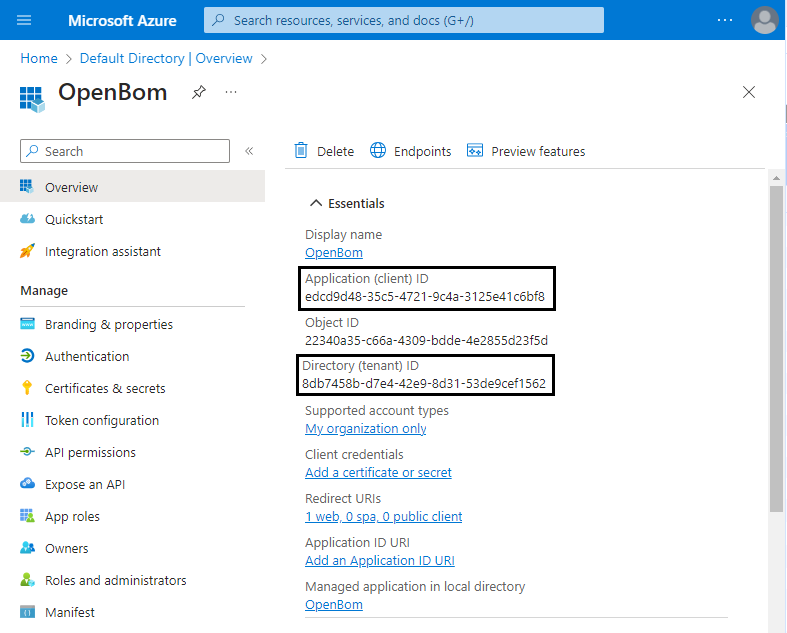Click the Expose an API cloud icon
The image size is (787, 633).
pos(27,483)
